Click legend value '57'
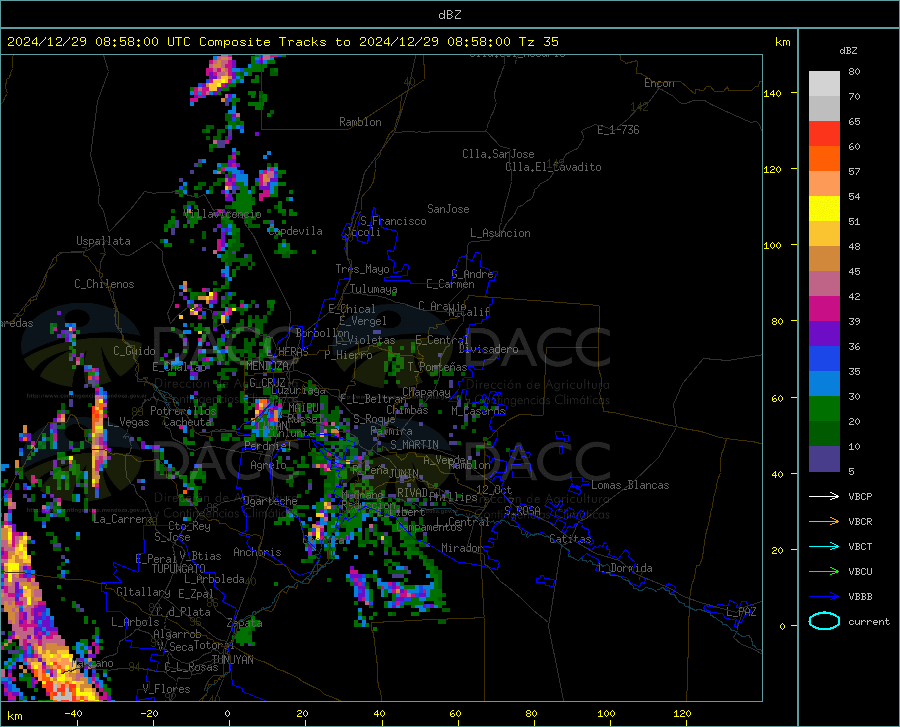The width and height of the screenshot is (900, 727). pyautogui.click(x=854, y=172)
